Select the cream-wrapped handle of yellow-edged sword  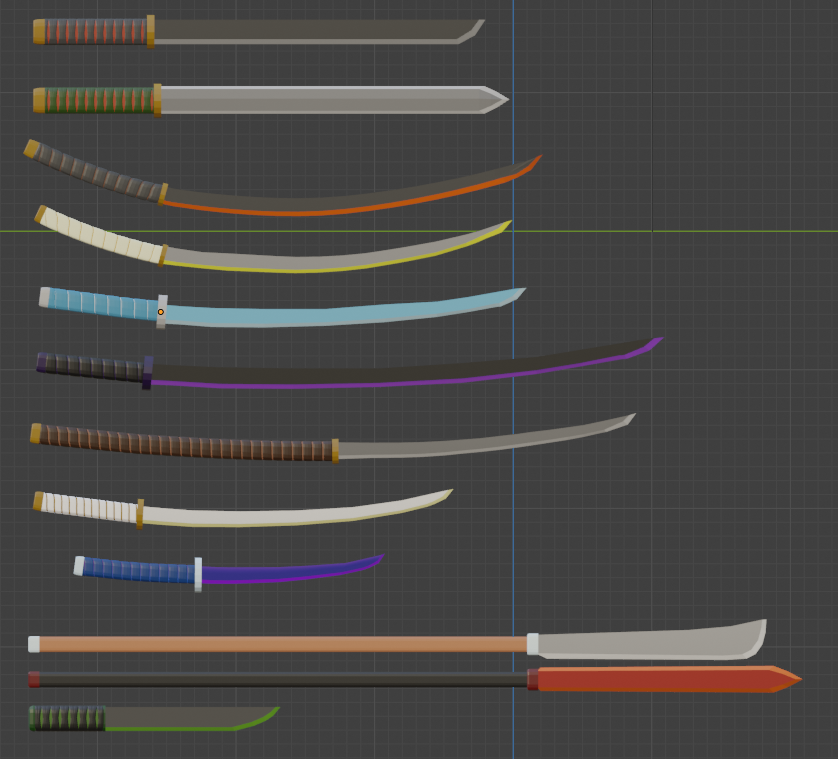100,235
